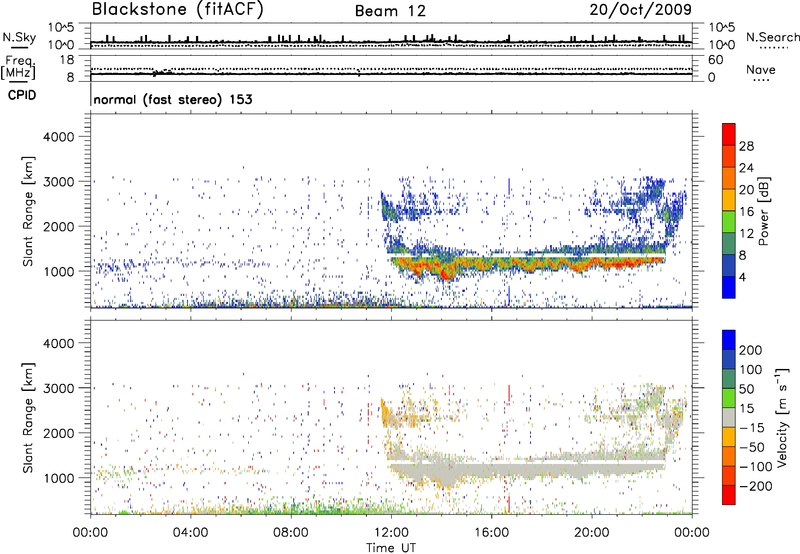Click the '28' power colorbar tick label
This screenshot has height=554, width=800.
coord(746,146)
